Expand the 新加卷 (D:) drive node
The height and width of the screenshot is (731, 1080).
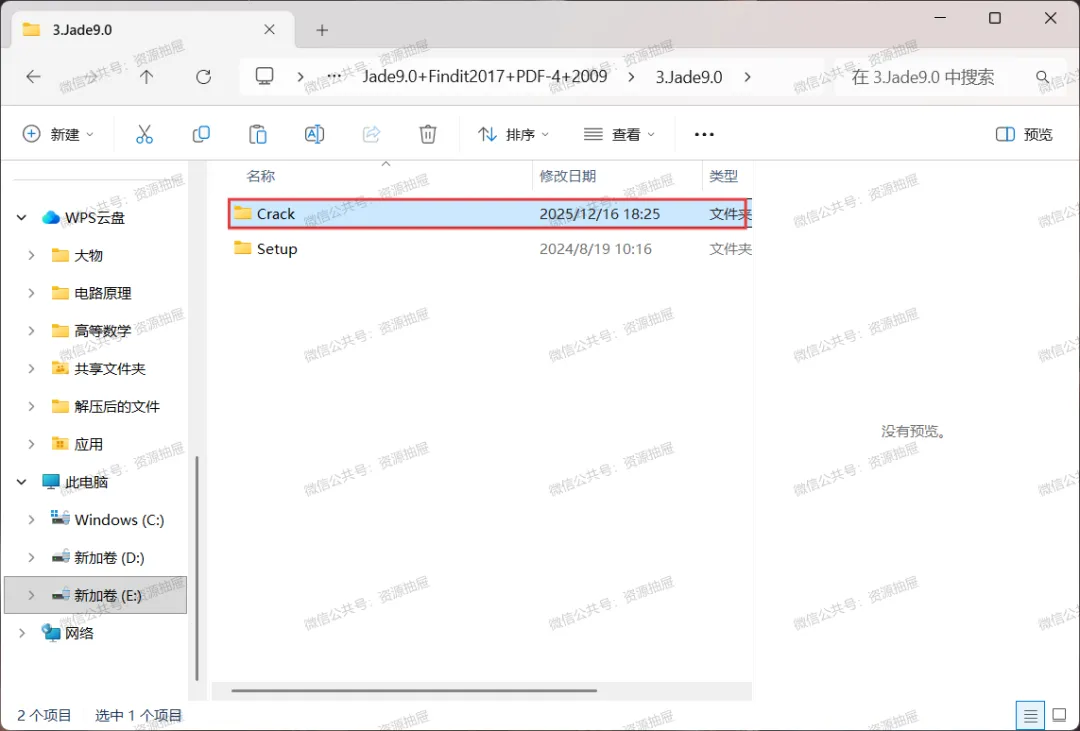coord(31,557)
